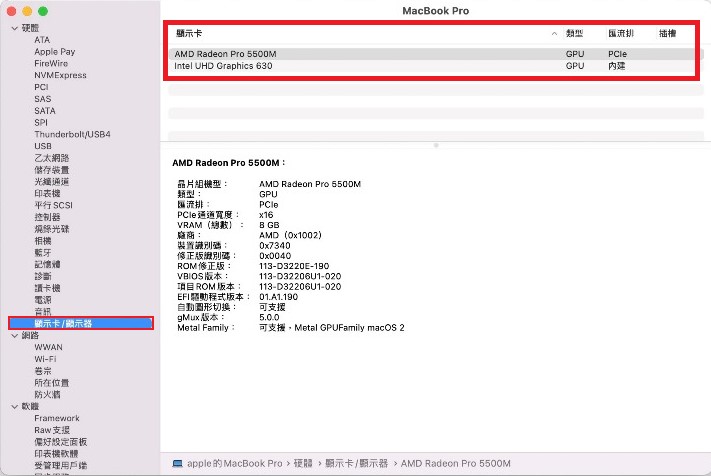The image size is (711, 476).
Task: Open Thunderbolt/USB4 in the sidebar
Action: (73, 134)
